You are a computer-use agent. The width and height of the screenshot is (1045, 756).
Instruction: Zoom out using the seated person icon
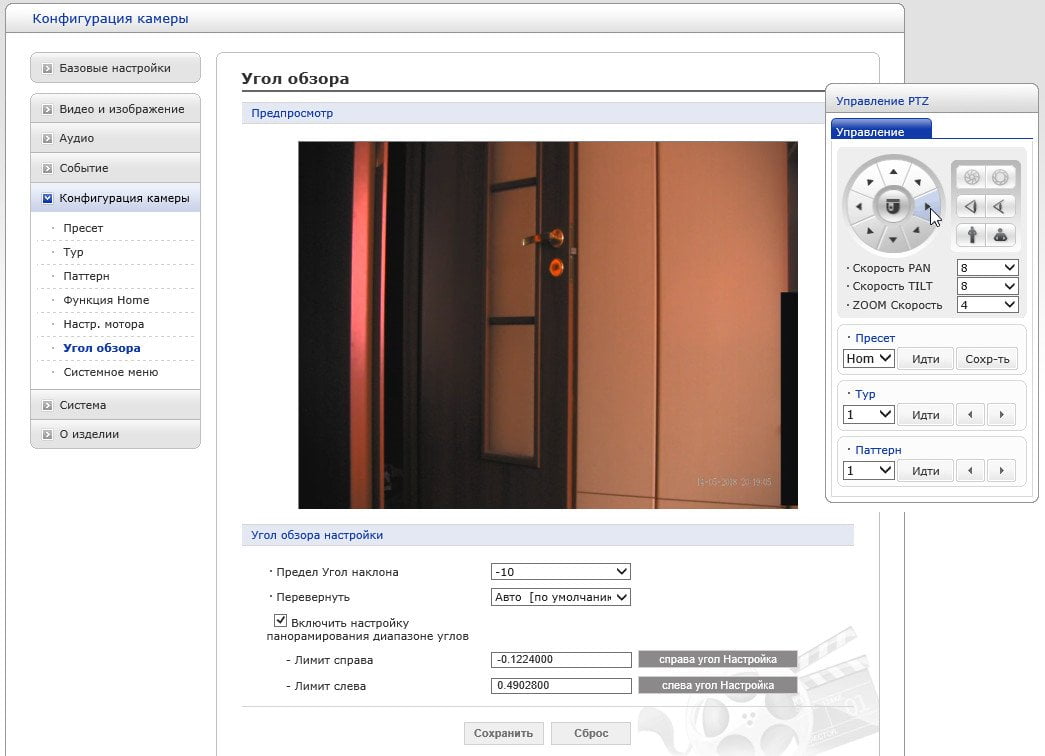coord(1000,235)
